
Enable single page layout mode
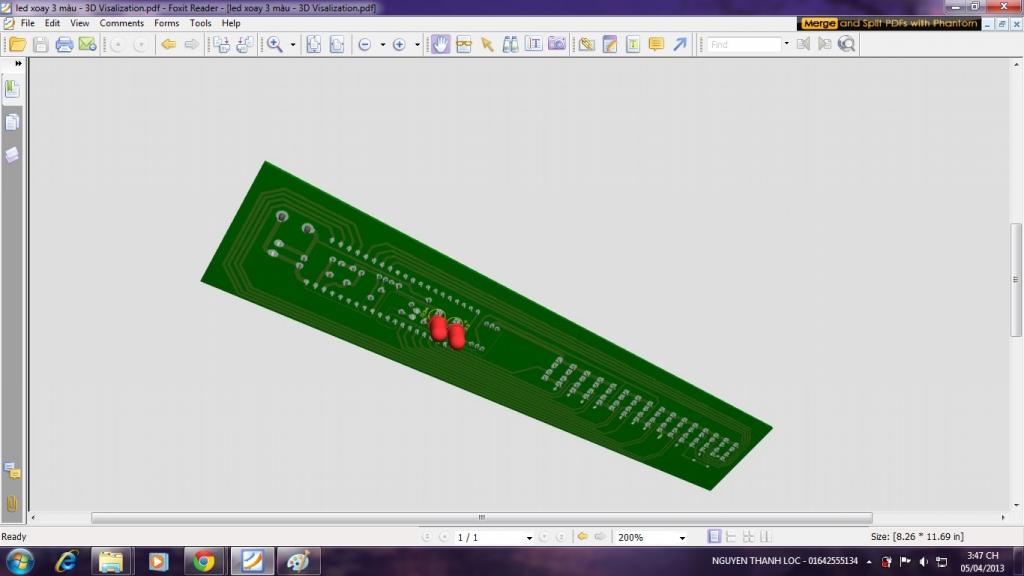click(714, 537)
